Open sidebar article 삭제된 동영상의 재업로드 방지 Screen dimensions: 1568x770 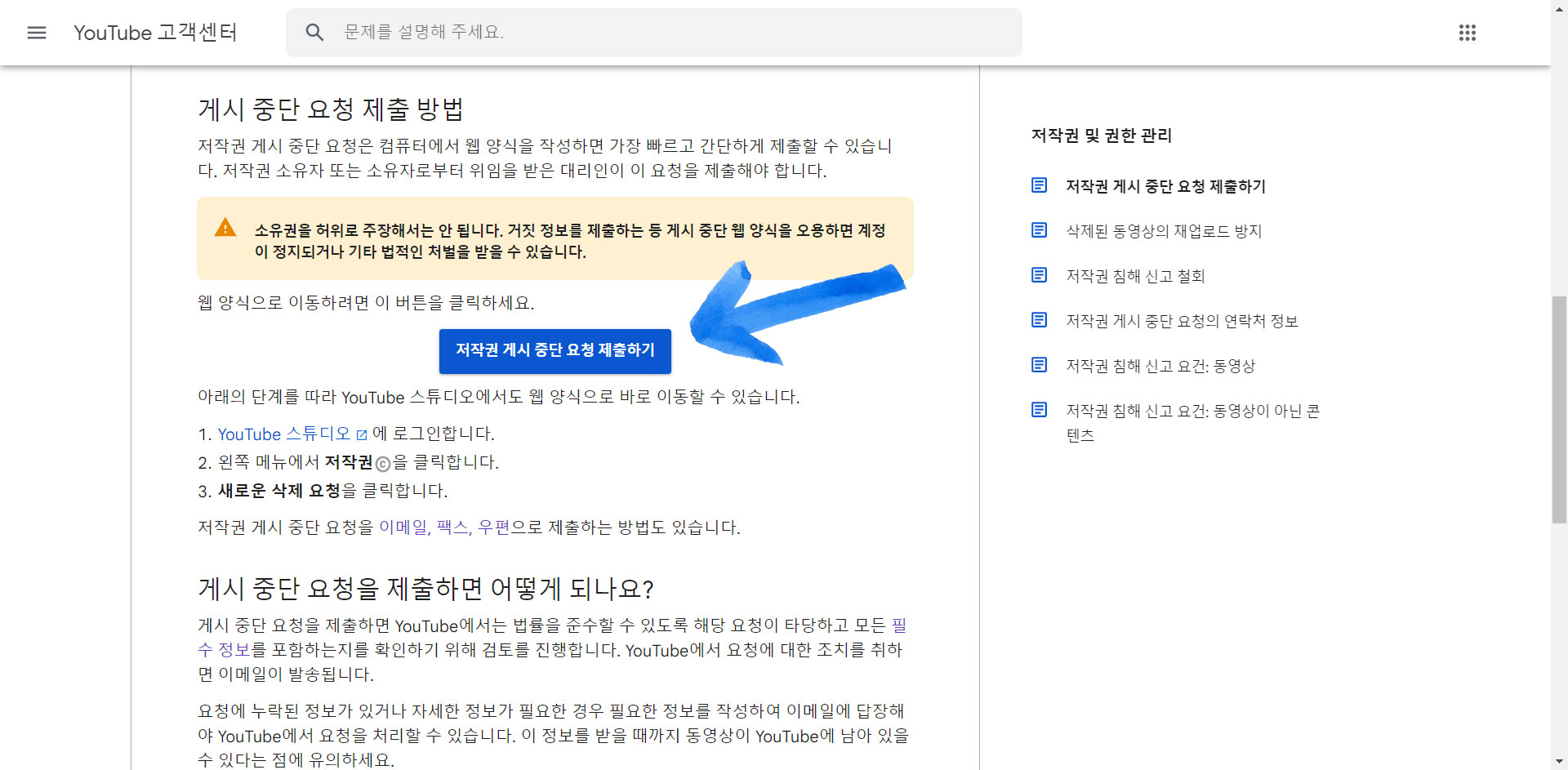click(x=1164, y=231)
